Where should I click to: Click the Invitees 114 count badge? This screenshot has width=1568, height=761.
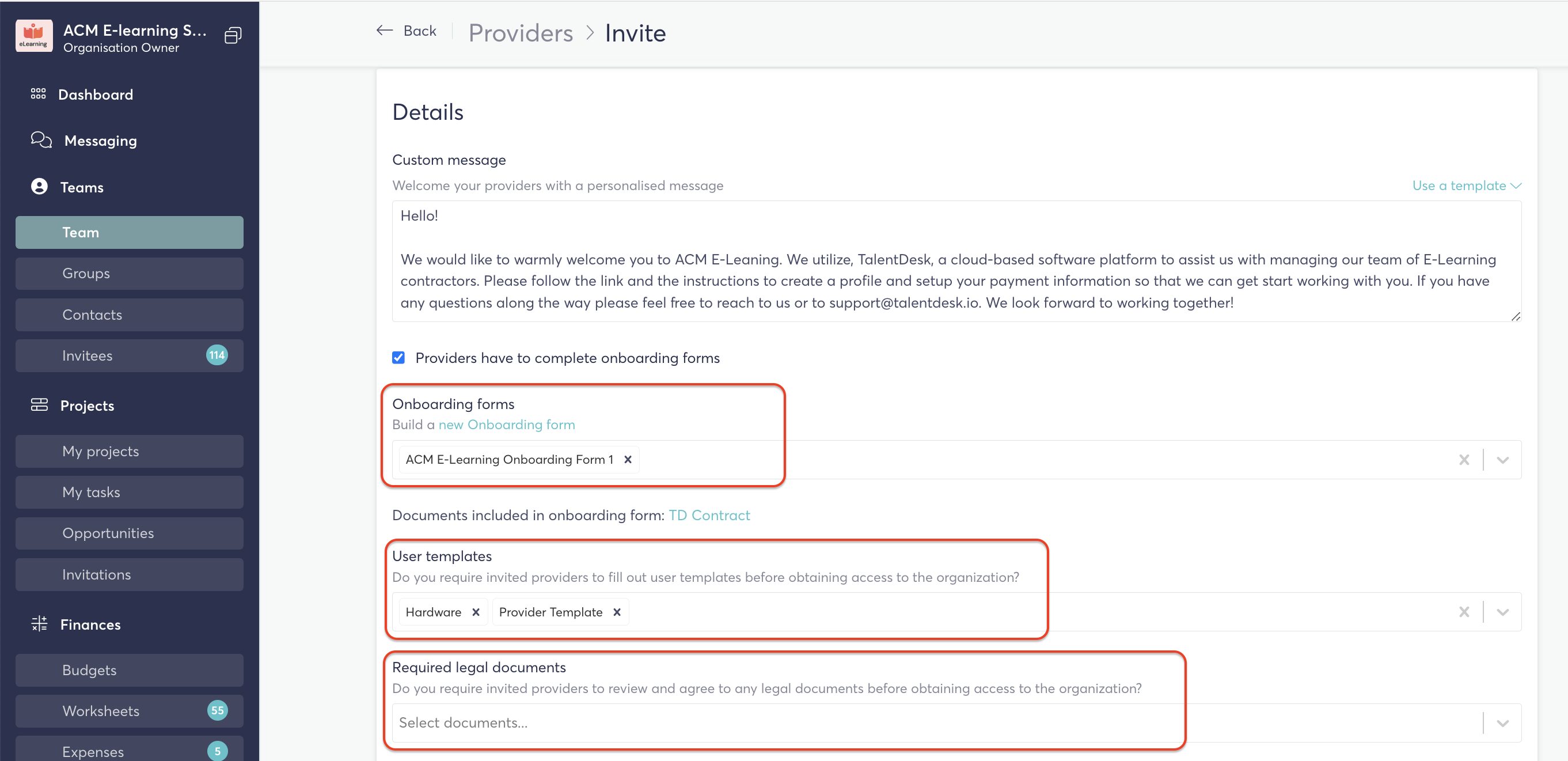point(217,355)
